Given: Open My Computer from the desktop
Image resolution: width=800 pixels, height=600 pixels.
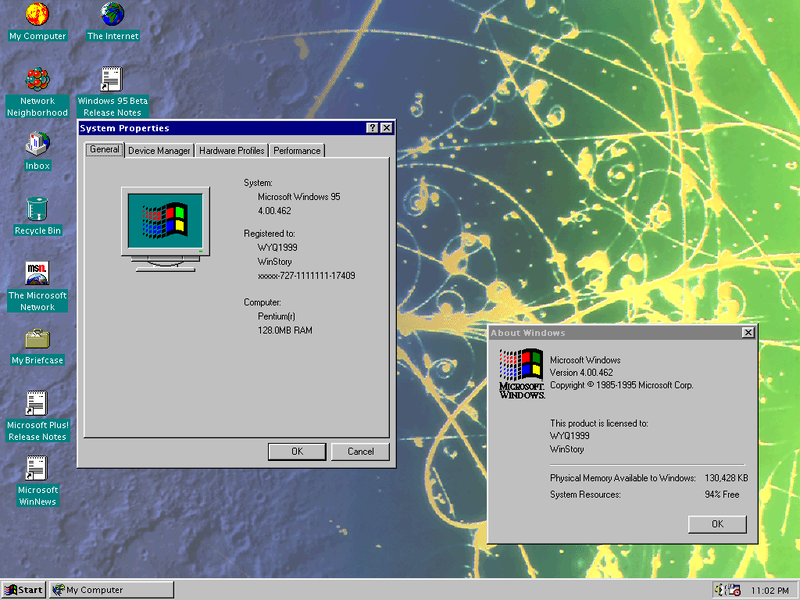Looking at the screenshot, I should tap(37, 15).
